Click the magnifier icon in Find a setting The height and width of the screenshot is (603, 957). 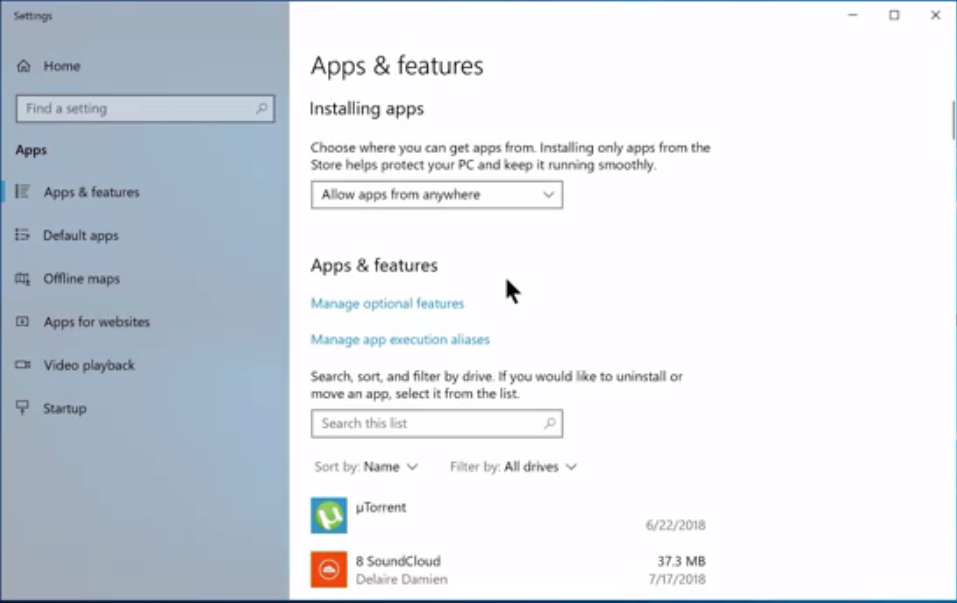coord(261,109)
